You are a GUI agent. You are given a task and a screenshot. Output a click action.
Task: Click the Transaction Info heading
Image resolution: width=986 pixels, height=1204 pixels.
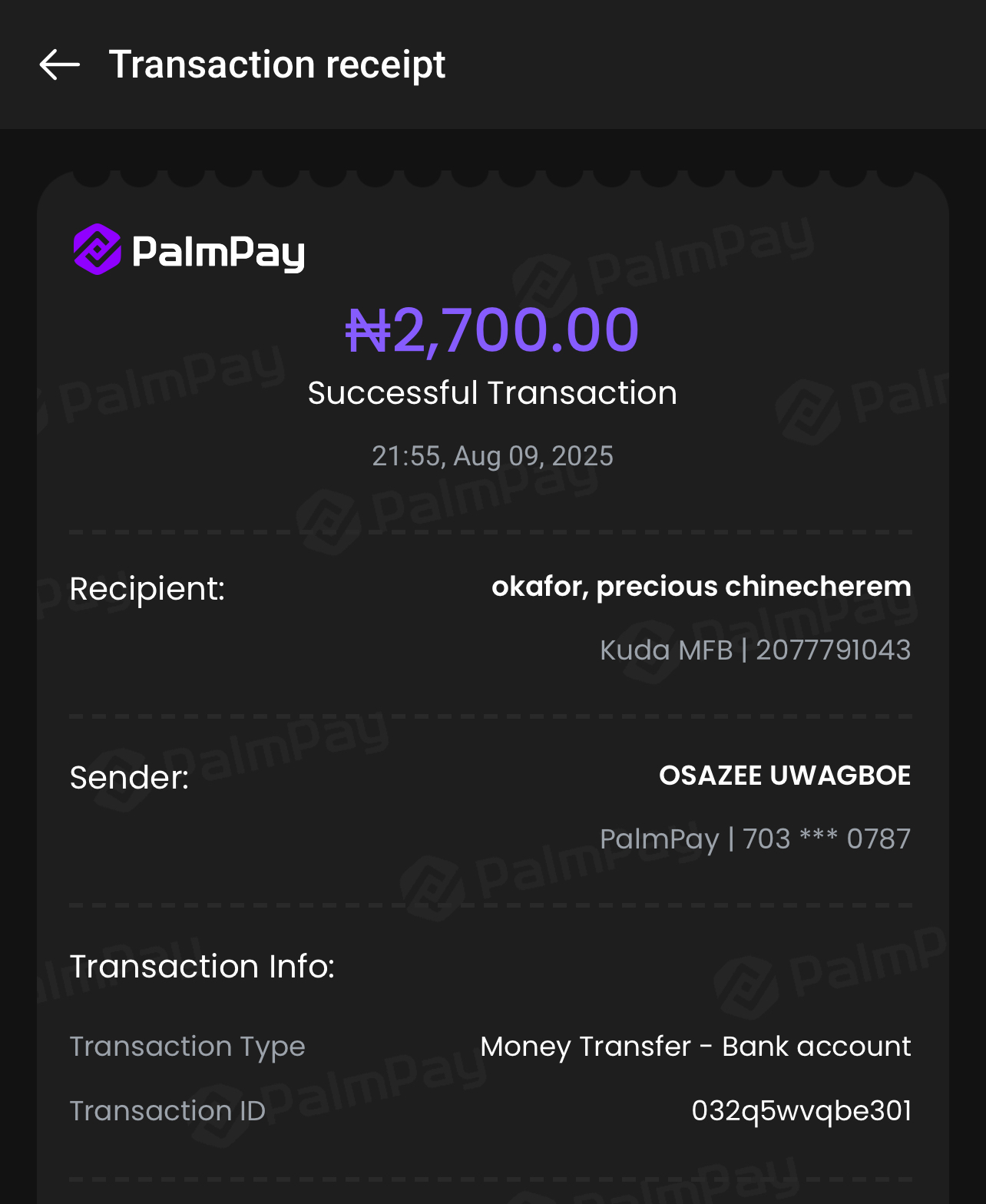click(202, 967)
